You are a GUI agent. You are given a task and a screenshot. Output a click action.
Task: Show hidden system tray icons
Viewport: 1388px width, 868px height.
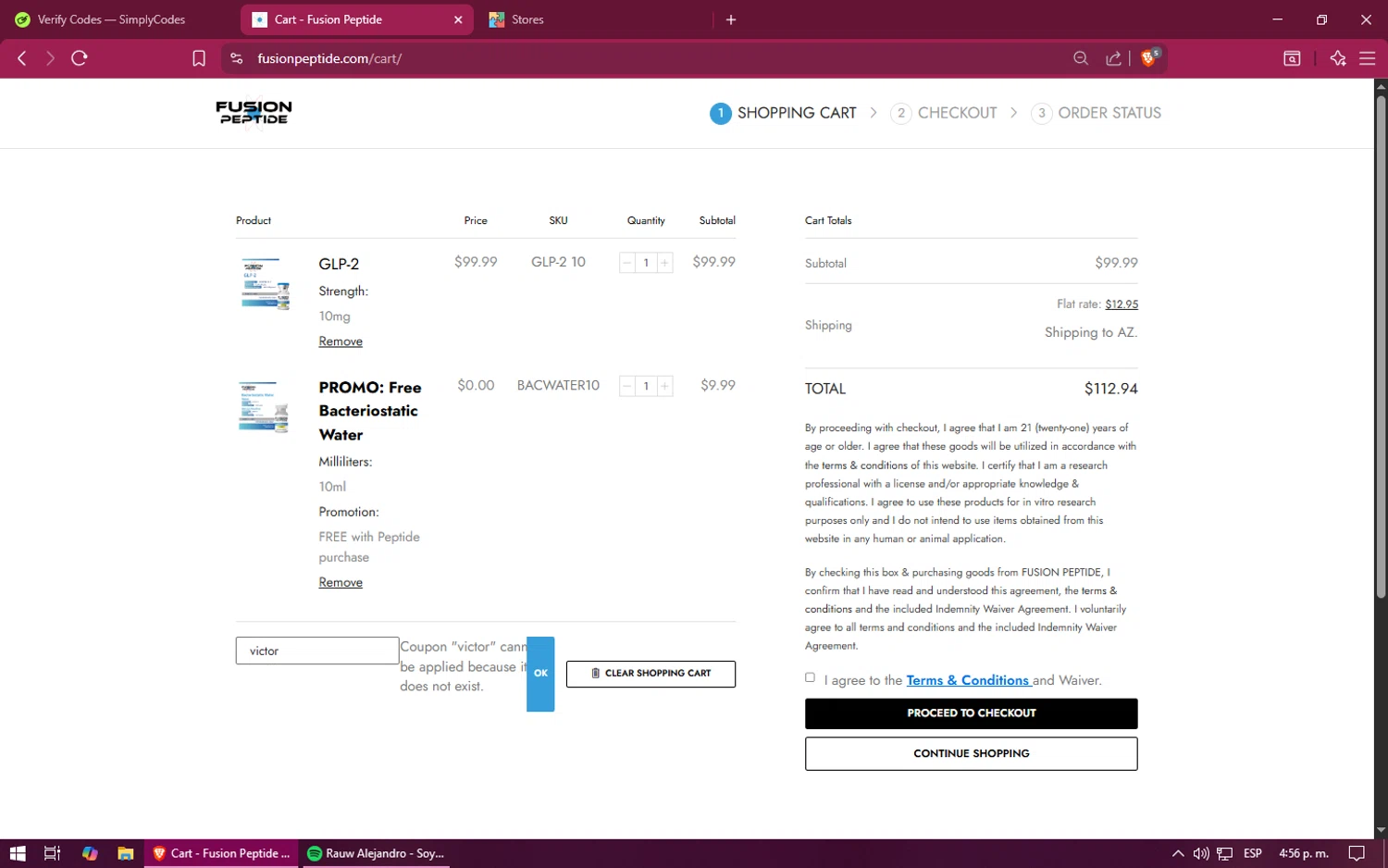pos(1178,853)
